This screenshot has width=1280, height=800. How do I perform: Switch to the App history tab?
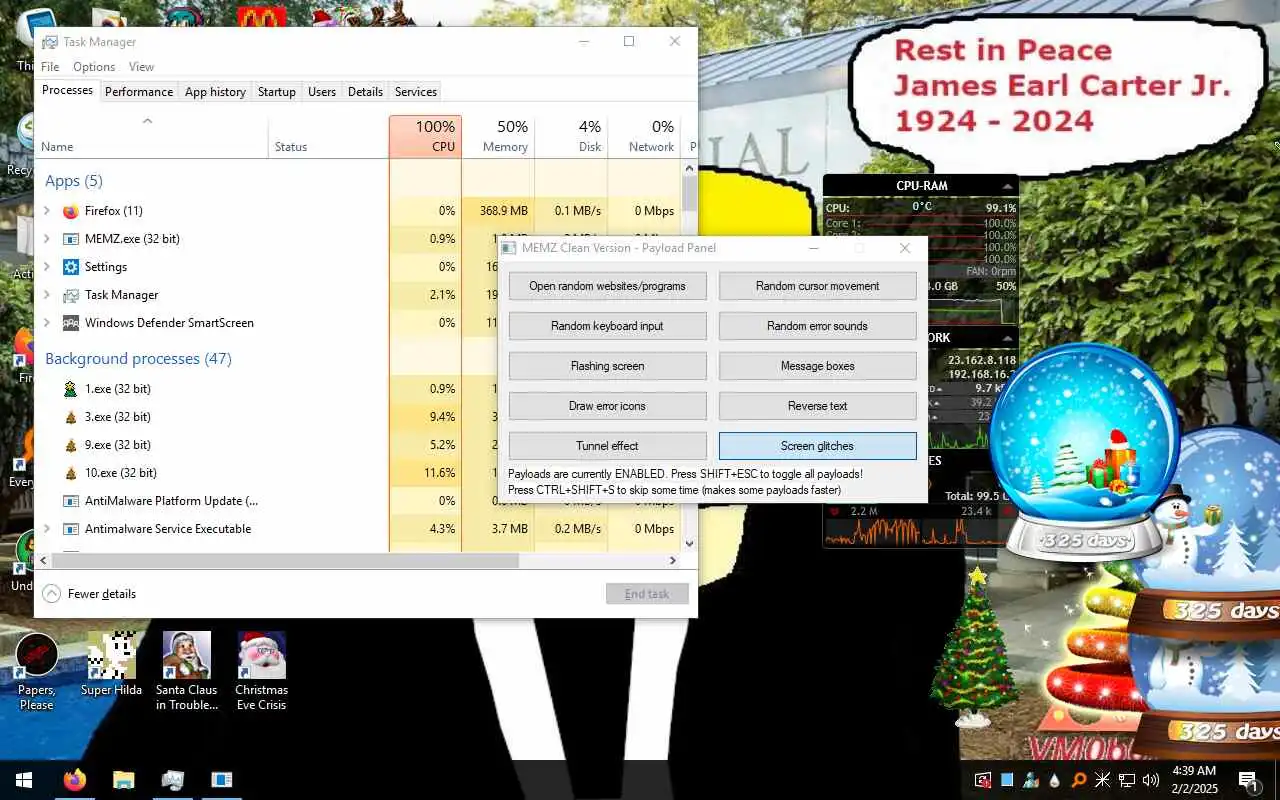215,91
